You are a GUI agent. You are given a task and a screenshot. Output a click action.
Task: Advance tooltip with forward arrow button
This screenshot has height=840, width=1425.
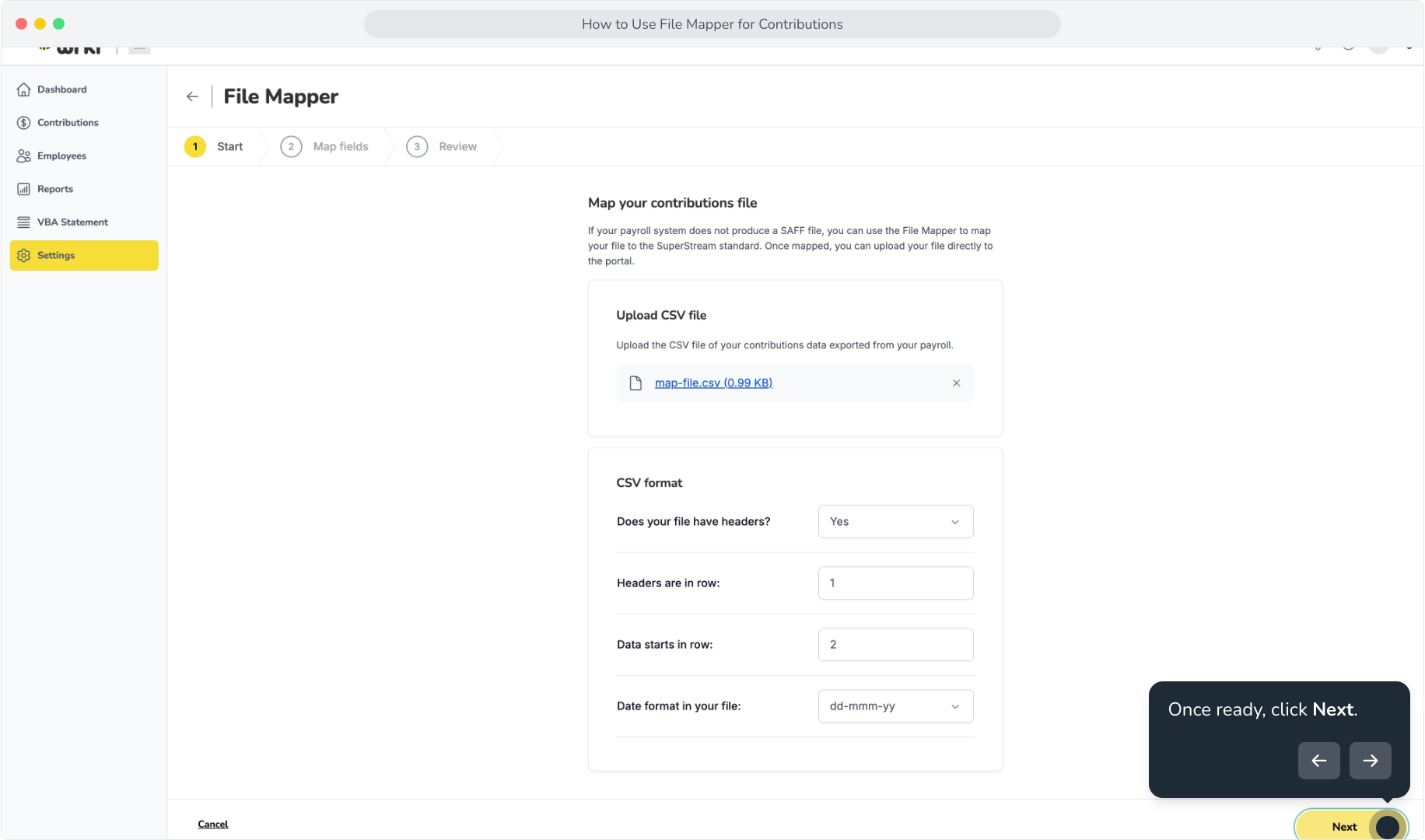click(x=1371, y=761)
